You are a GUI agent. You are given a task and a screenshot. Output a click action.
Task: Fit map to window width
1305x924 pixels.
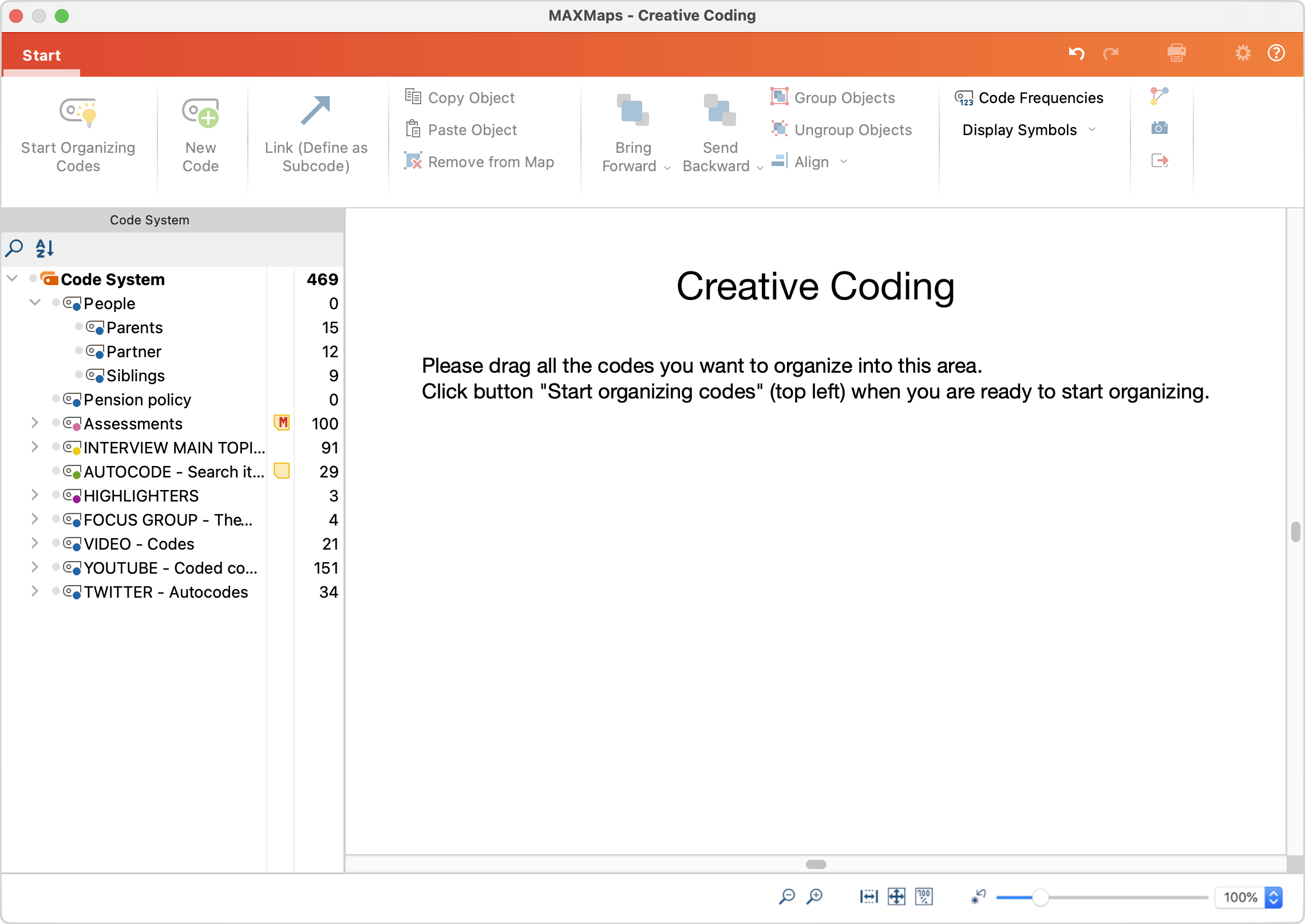click(x=869, y=897)
